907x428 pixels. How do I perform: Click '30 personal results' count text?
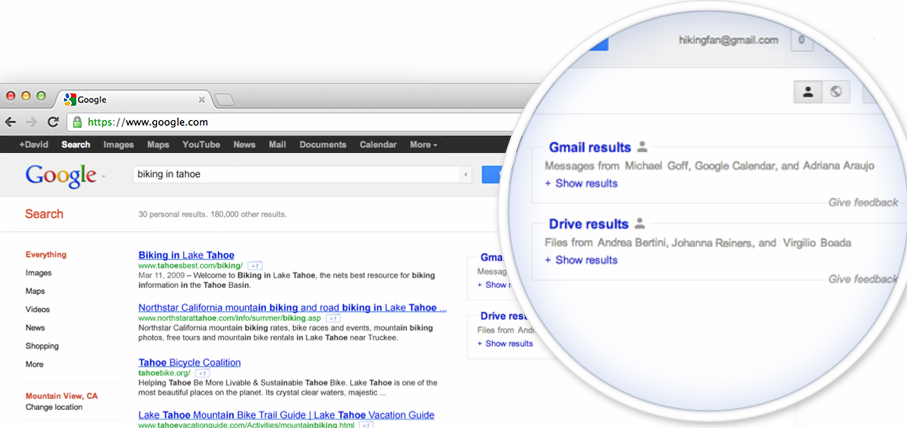[x=171, y=215]
